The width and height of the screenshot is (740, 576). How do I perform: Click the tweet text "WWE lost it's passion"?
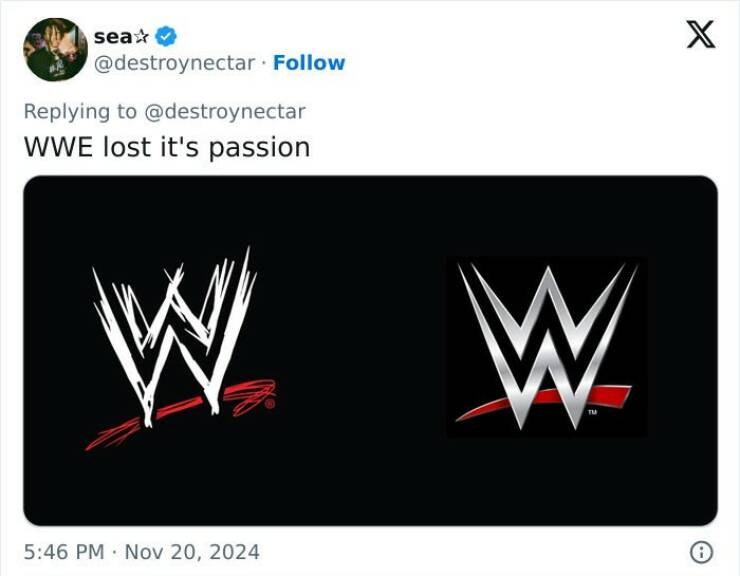tap(166, 147)
